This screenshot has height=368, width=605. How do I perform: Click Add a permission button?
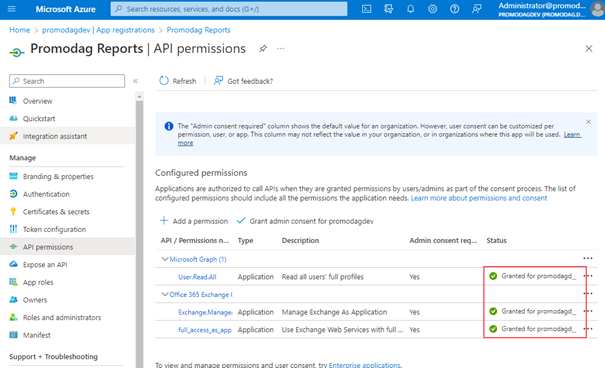[194, 221]
